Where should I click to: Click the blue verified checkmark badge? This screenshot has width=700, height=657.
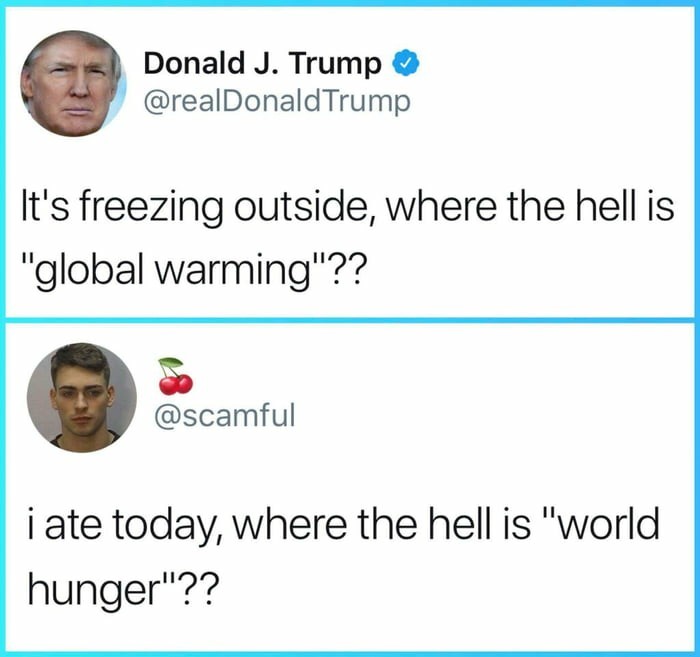click(x=404, y=65)
